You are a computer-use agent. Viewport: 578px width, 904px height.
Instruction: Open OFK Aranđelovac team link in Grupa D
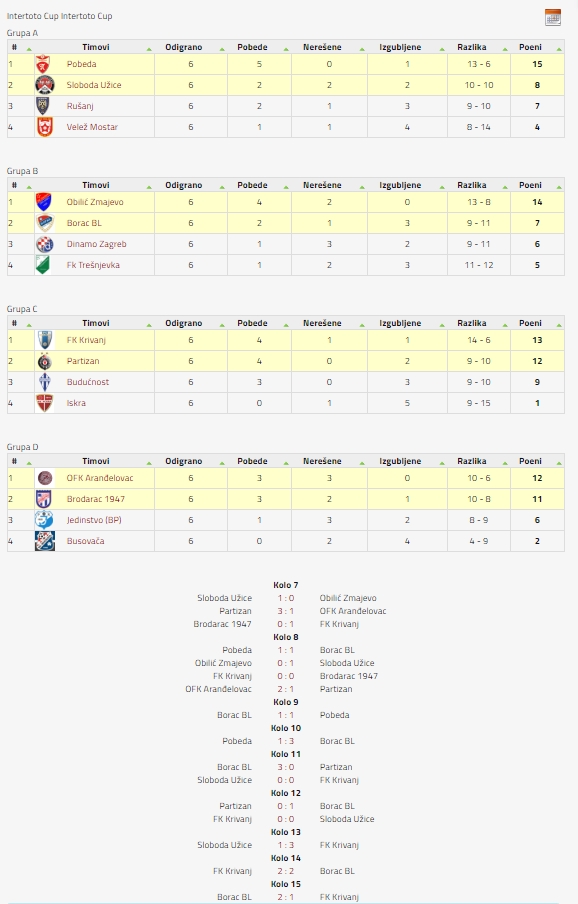pyautogui.click(x=100, y=478)
